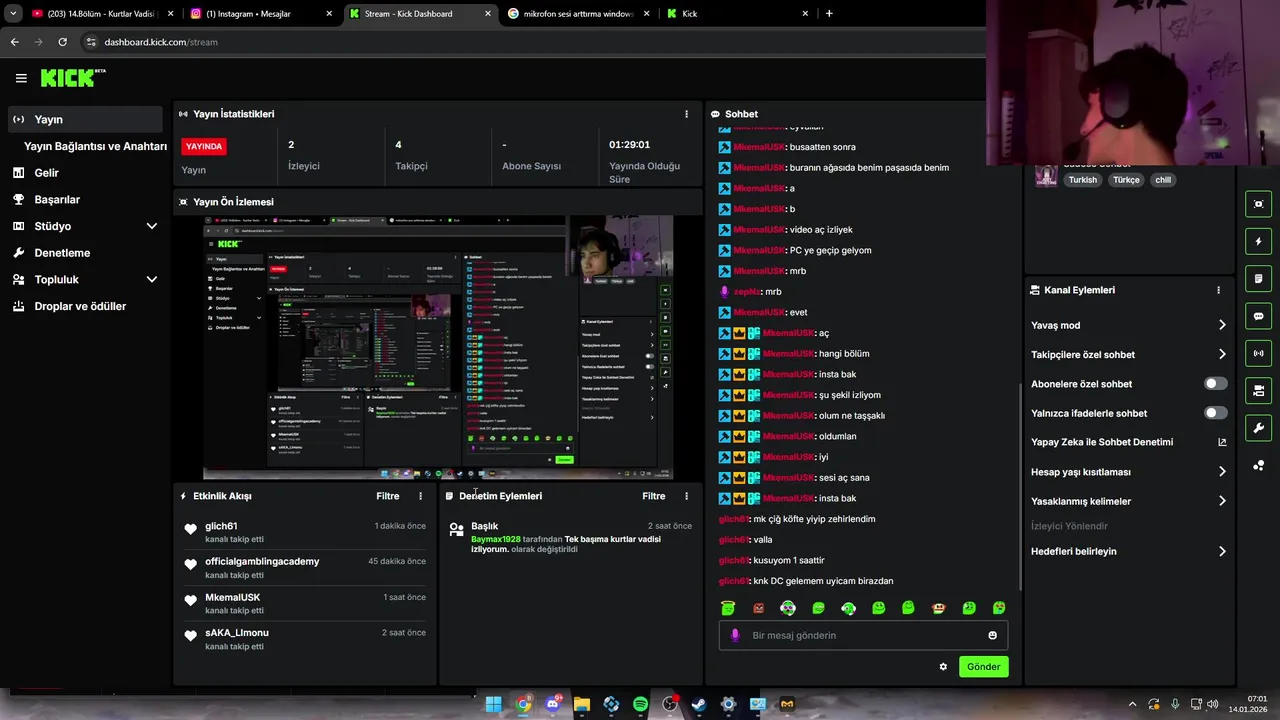1280x720 pixels.
Task: Click Baymax1928 in Denetim Eylemleri log
Action: pyautogui.click(x=496, y=539)
